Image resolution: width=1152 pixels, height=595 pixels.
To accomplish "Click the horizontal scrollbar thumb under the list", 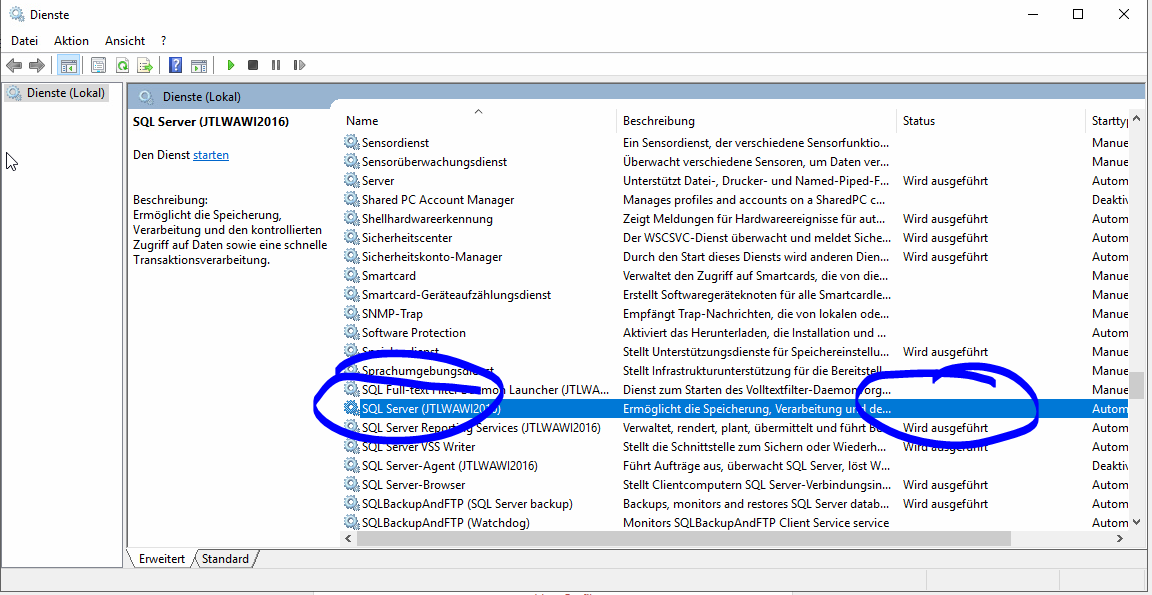I will [683, 538].
